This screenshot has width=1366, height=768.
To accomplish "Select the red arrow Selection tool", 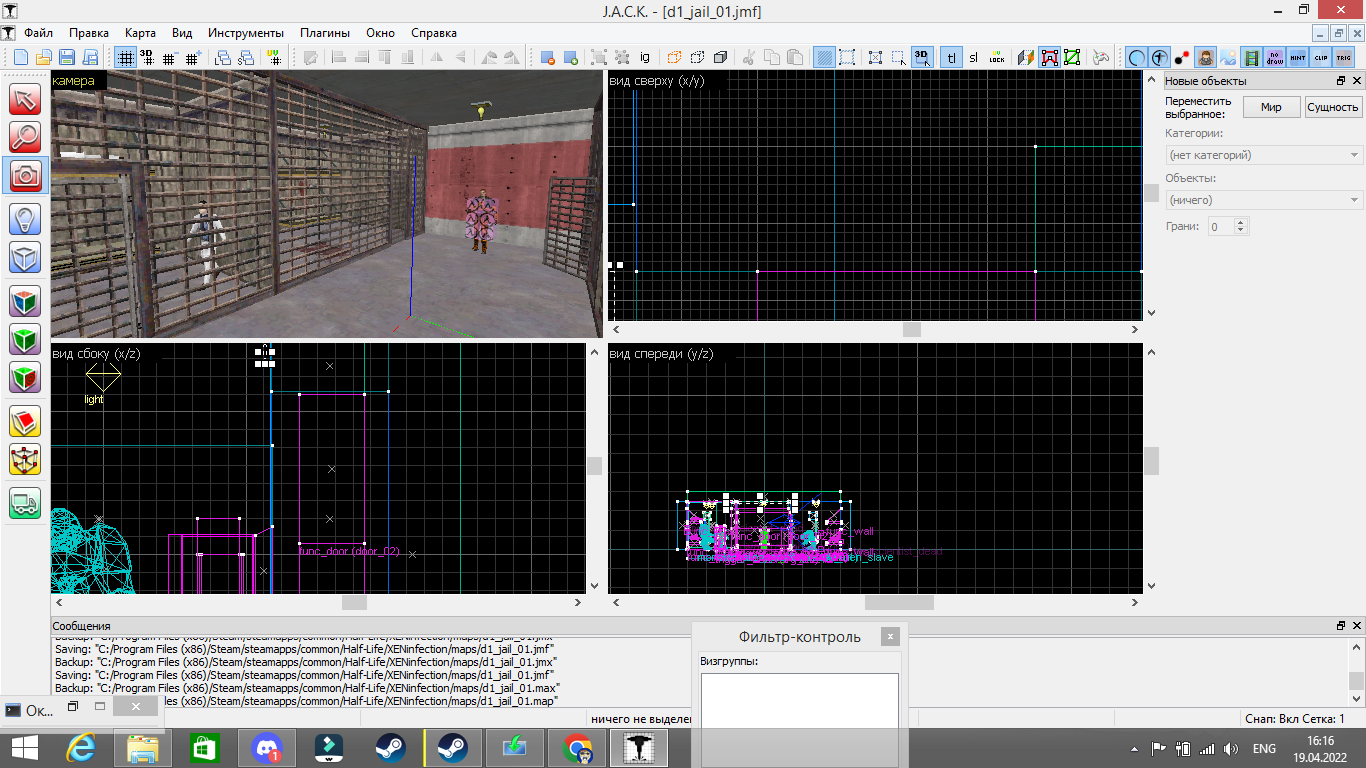I will click(x=25, y=99).
